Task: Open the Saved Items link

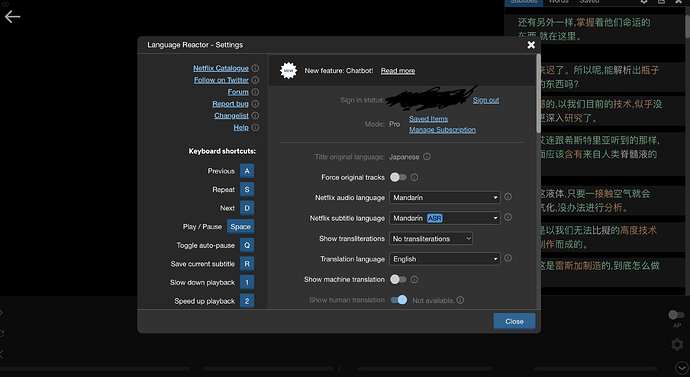Action: tap(429, 119)
